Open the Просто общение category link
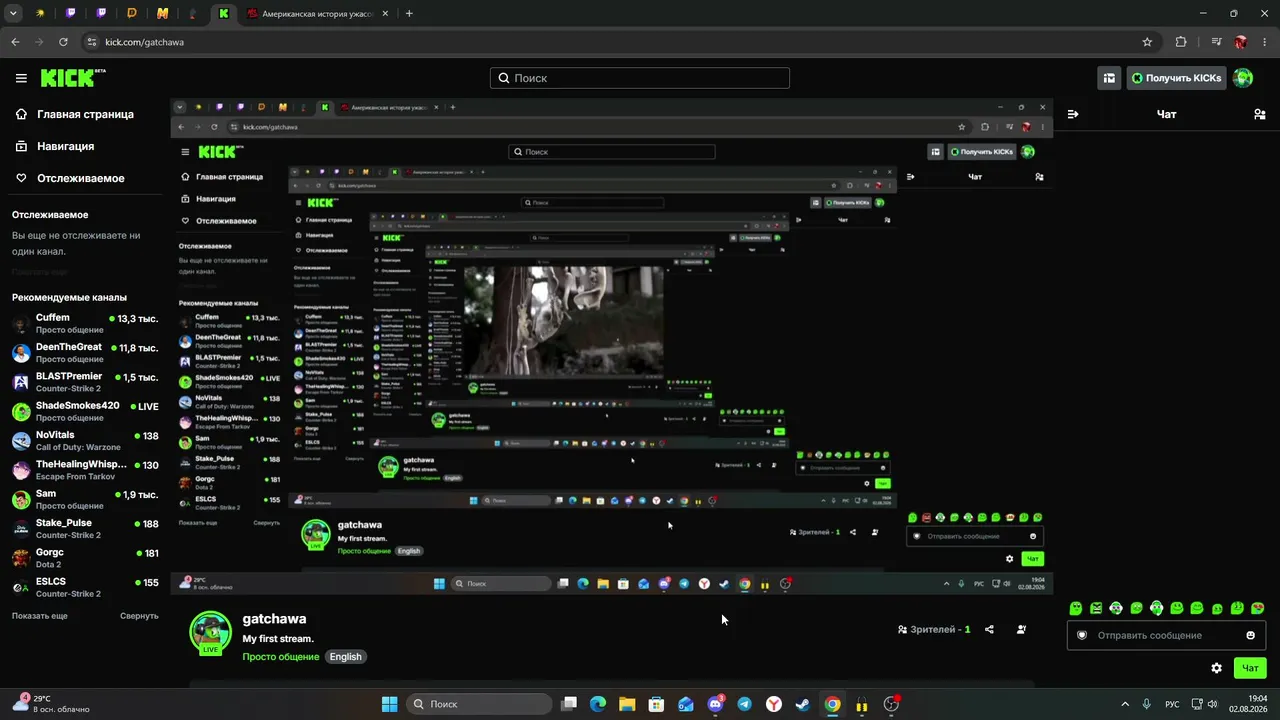 point(281,657)
